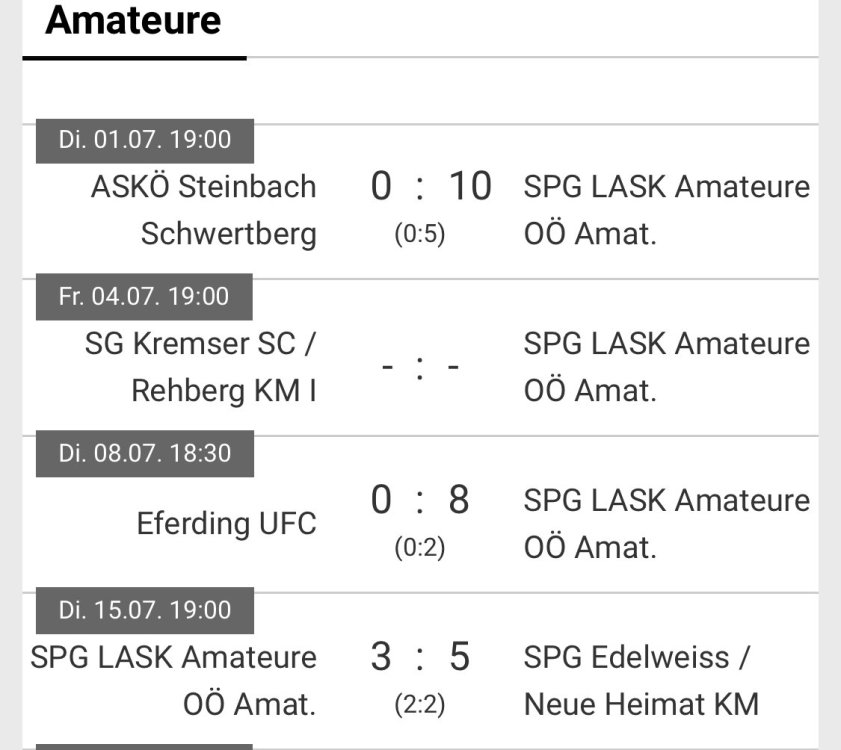Click the (2:2) half-time score
This screenshot has width=841, height=750.
[x=420, y=705]
